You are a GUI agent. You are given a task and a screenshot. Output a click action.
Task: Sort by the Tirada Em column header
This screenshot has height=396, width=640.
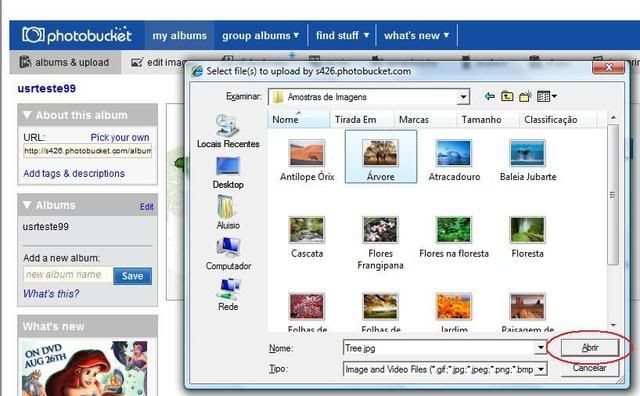click(x=361, y=120)
